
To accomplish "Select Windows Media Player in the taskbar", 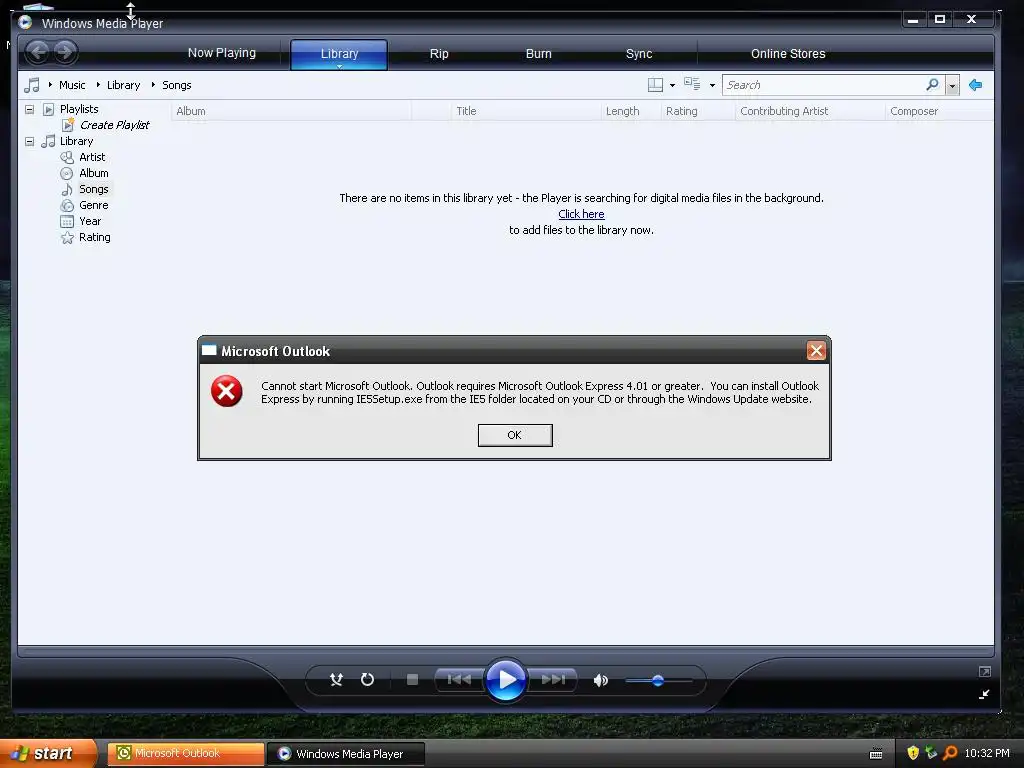I will point(347,754).
